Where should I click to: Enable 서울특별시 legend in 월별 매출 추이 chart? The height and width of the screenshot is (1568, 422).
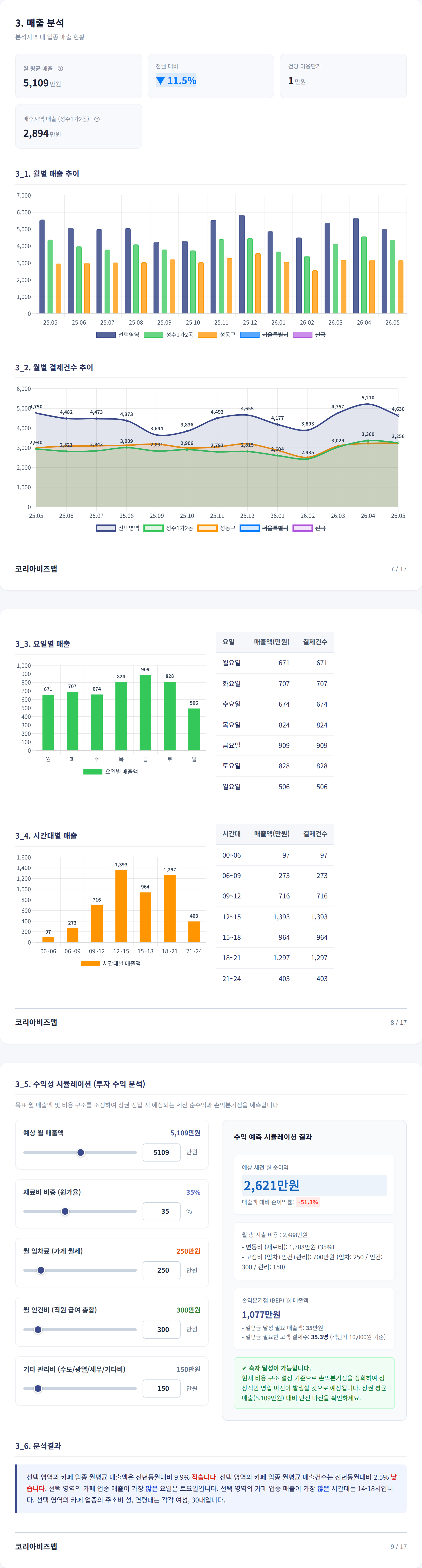(264, 335)
